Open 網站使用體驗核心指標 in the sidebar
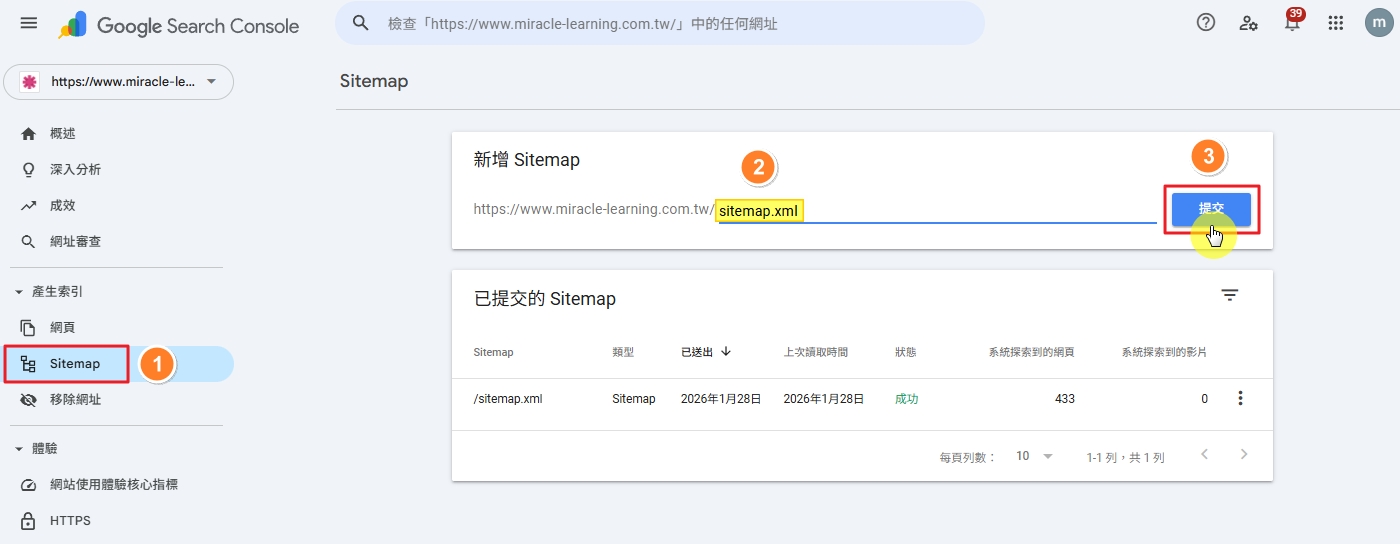Image resolution: width=1400 pixels, height=544 pixels. point(114,485)
